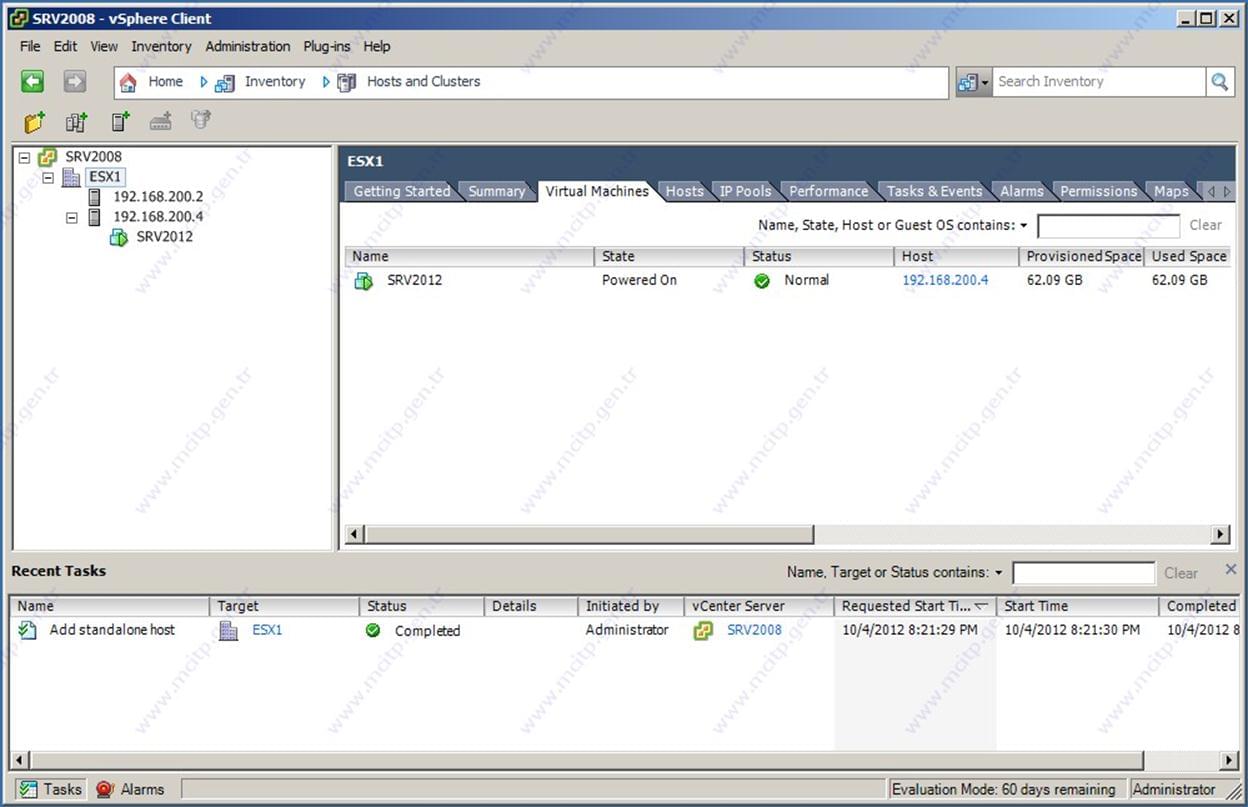Click the greyed network device toolbar icon
This screenshot has width=1248, height=807.
[x=161, y=122]
